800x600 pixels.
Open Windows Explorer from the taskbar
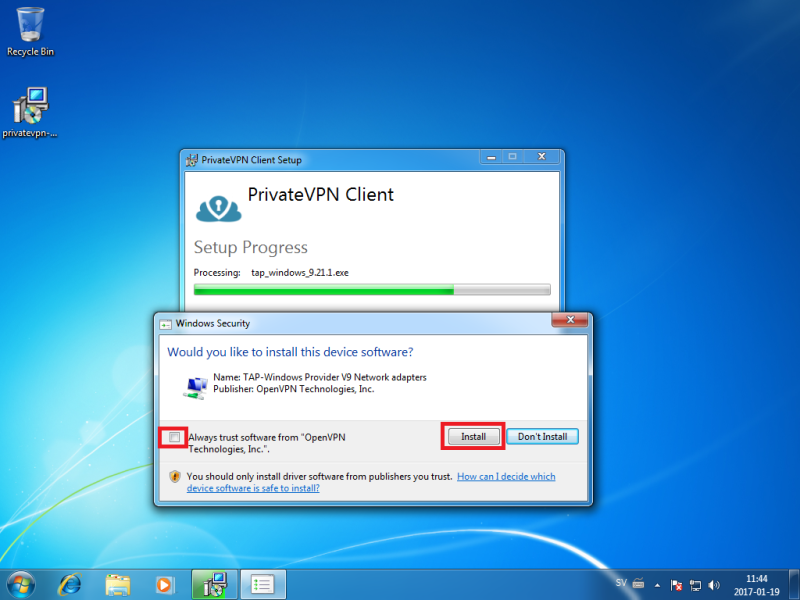click(118, 583)
